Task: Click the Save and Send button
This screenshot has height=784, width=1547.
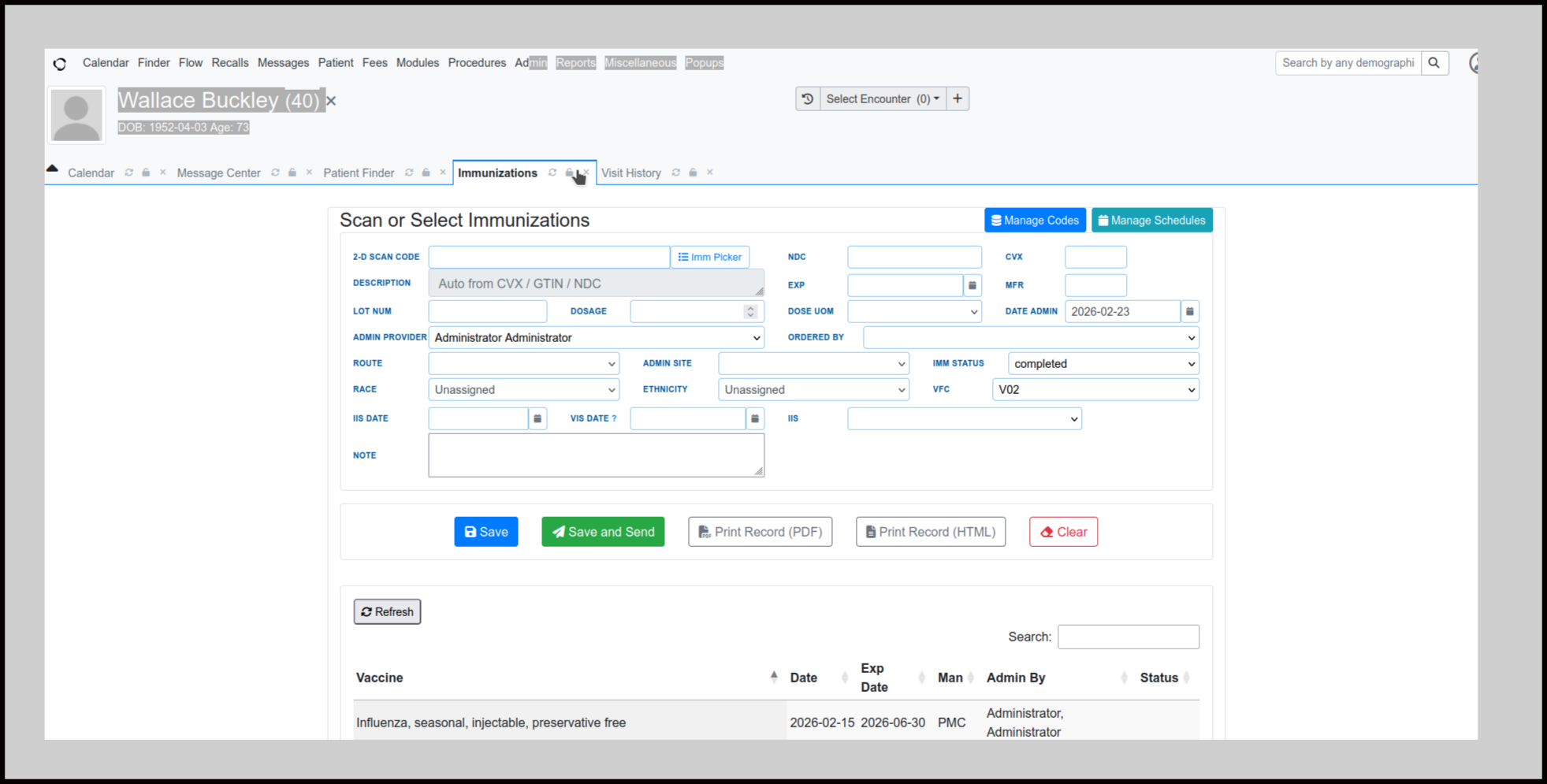Action: click(x=603, y=532)
